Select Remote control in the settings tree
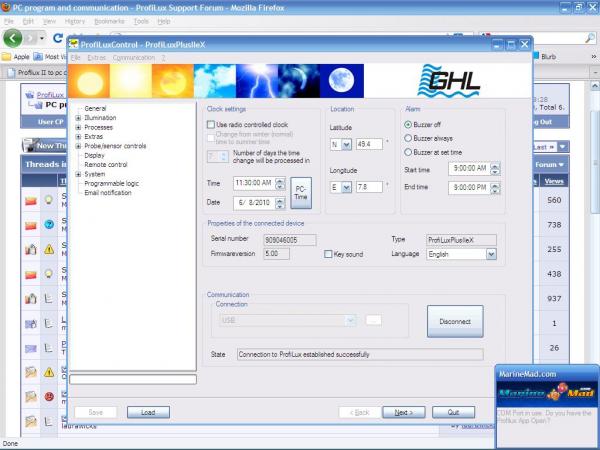The width and height of the screenshot is (600, 450). click(106, 165)
